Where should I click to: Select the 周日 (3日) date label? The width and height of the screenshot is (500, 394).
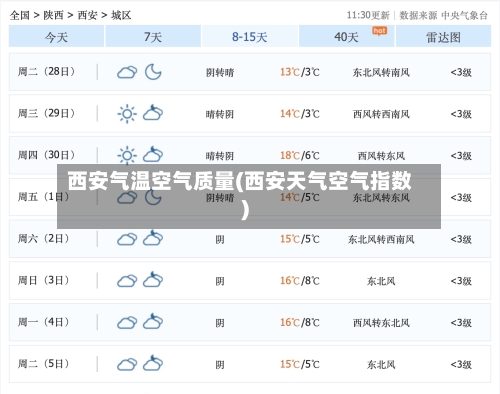tap(43, 280)
